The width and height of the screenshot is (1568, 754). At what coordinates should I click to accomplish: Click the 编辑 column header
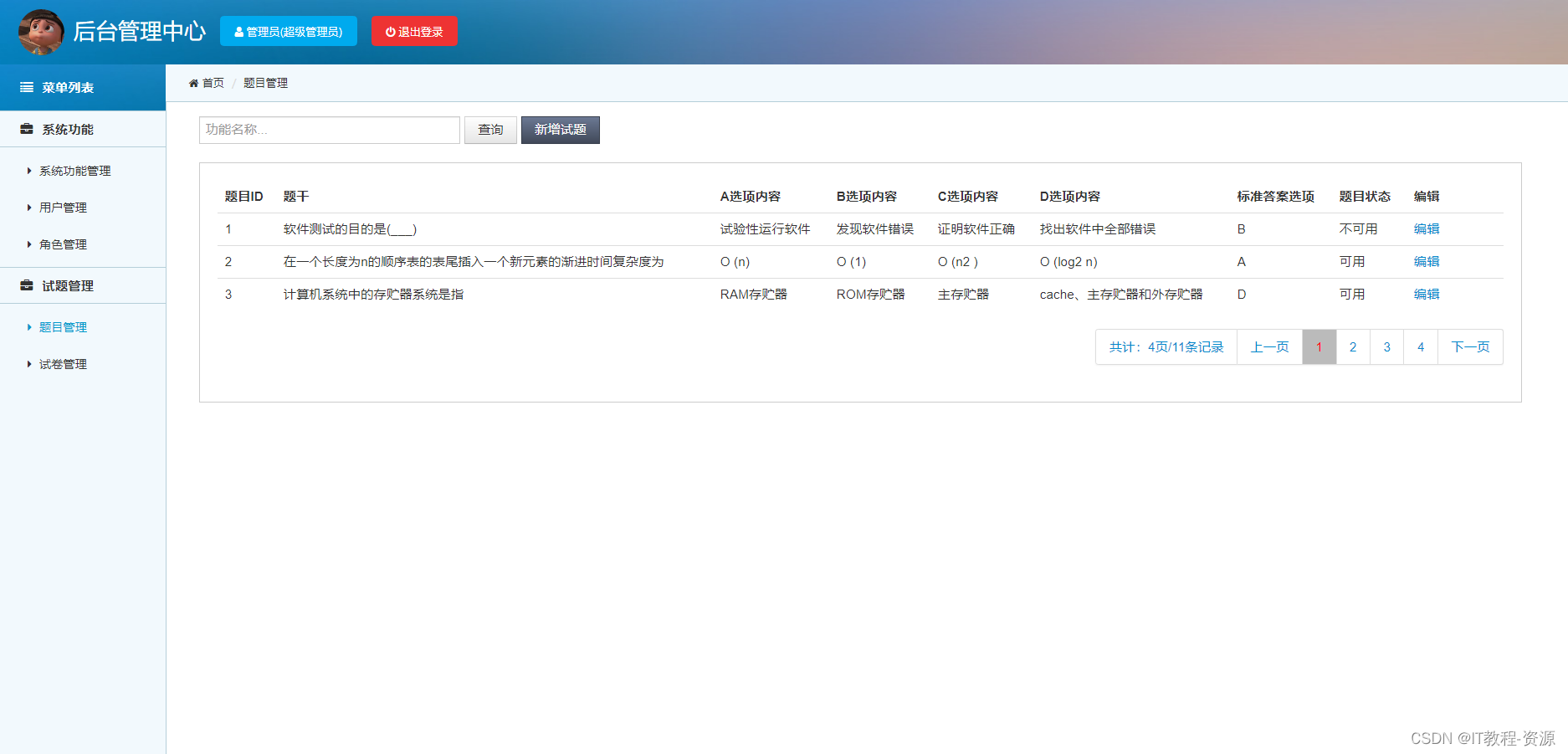(1427, 197)
